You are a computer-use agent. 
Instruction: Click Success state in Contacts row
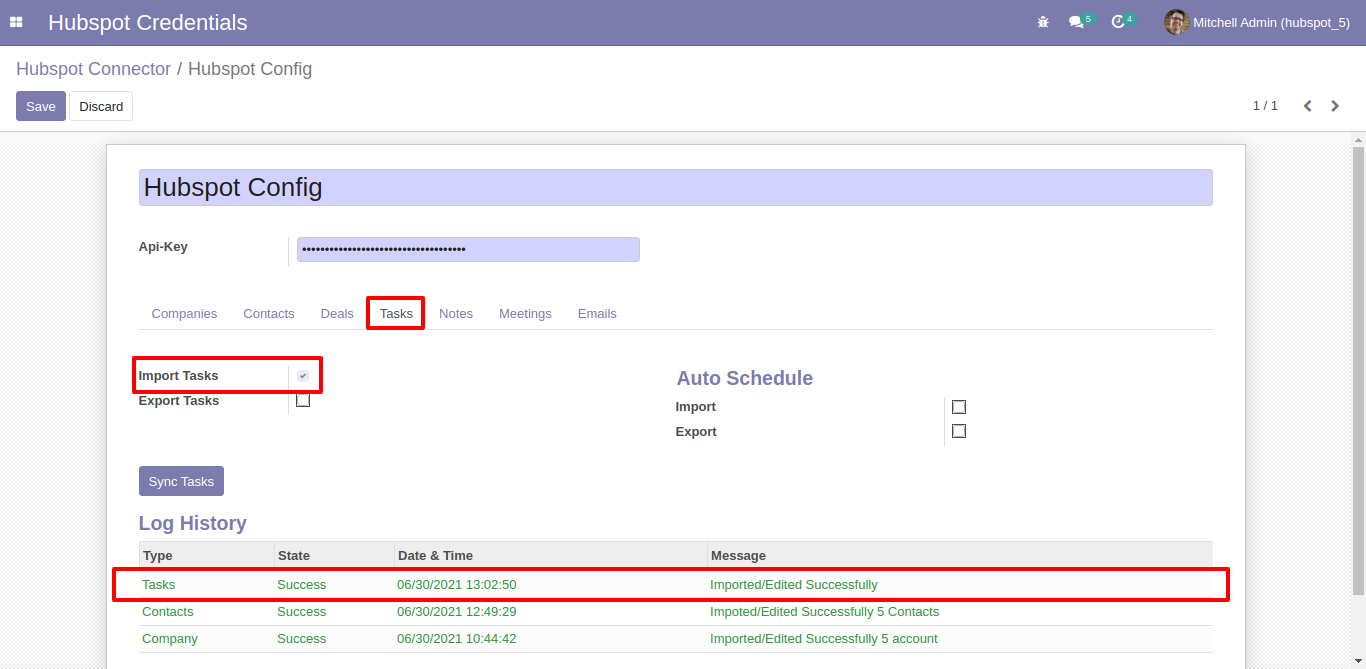tap(301, 611)
